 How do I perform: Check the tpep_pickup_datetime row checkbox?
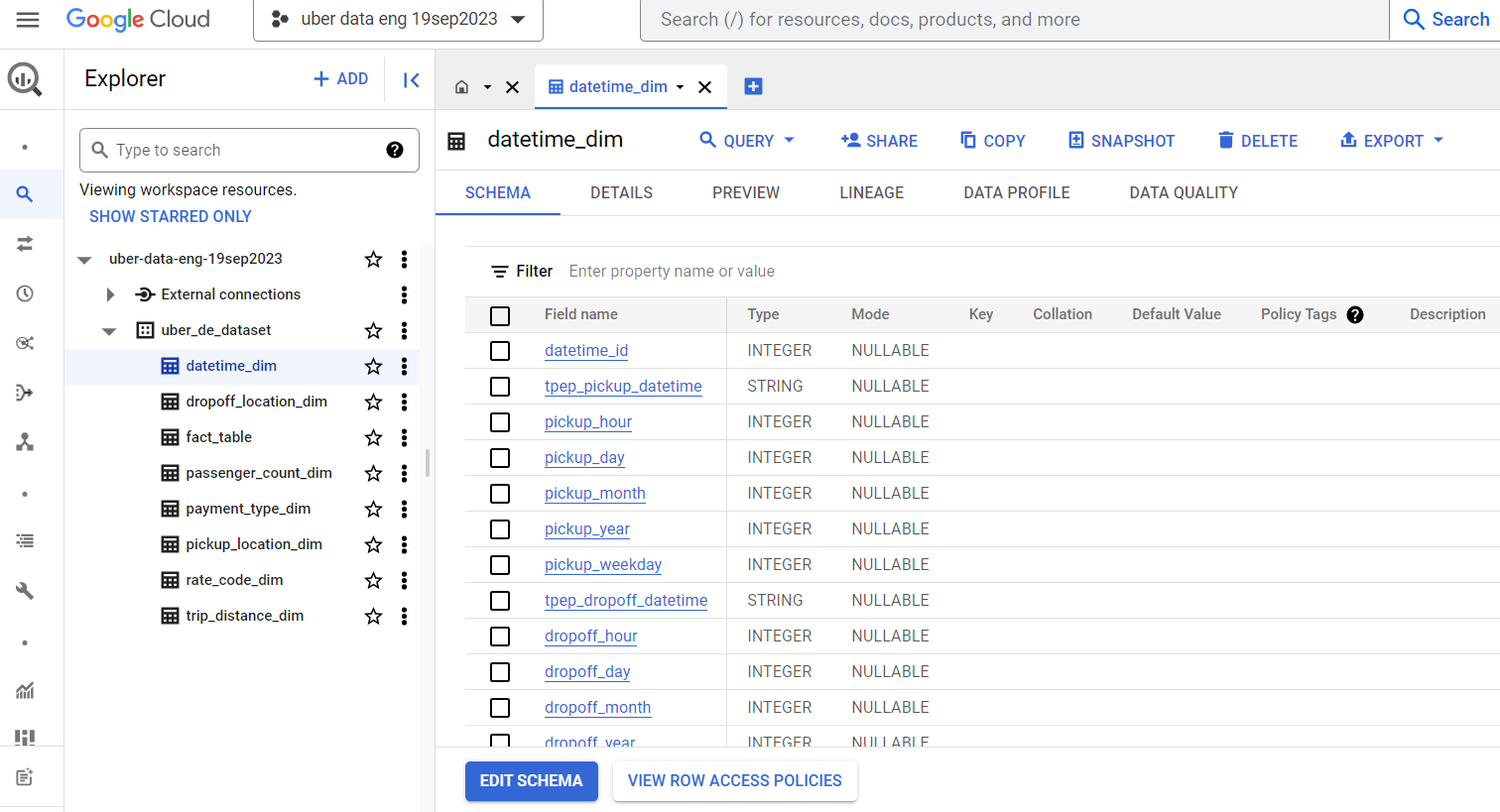[499, 387]
